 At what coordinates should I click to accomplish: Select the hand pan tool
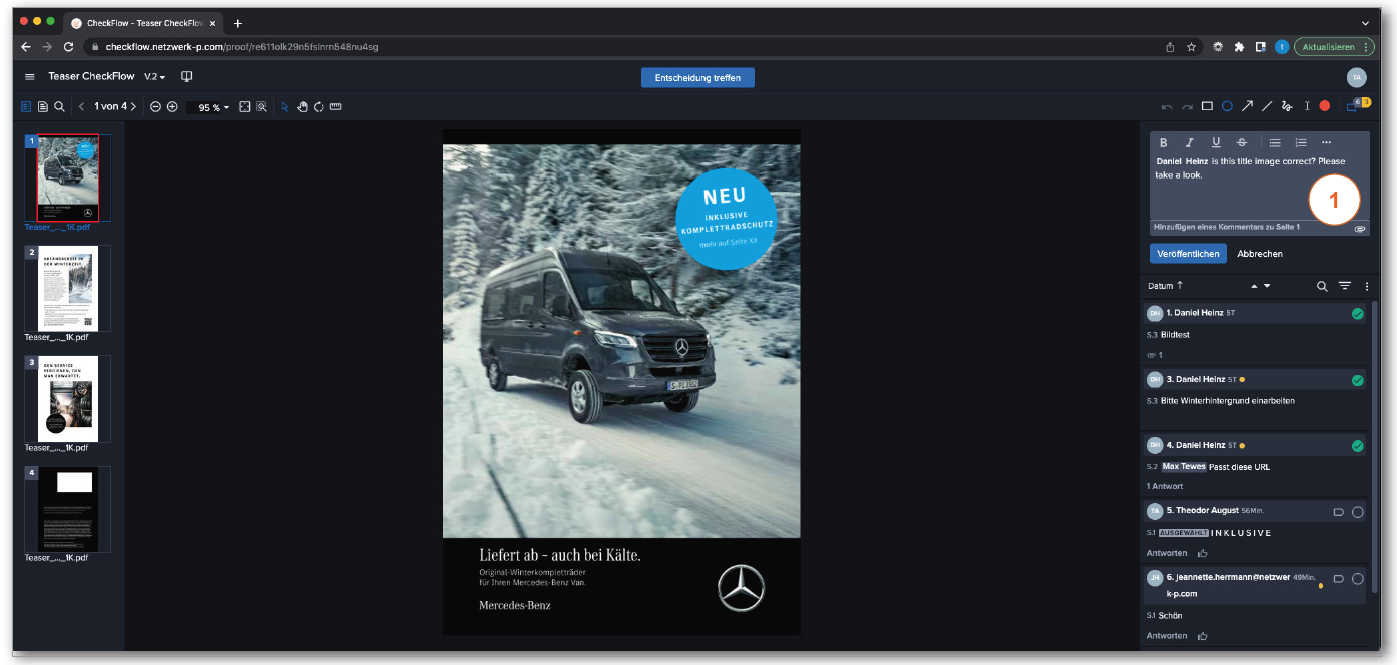pyautogui.click(x=302, y=106)
